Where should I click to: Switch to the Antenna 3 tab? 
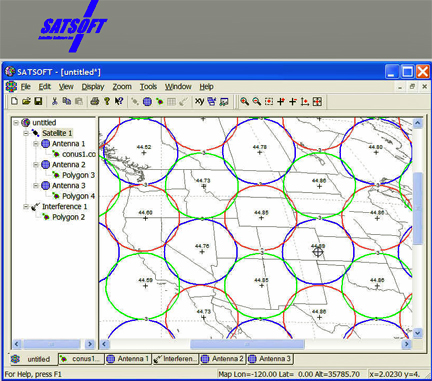point(270,359)
